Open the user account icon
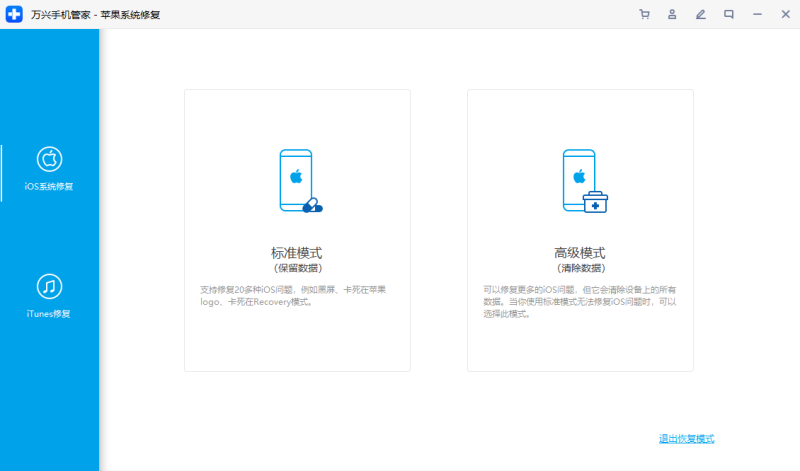This screenshot has width=800, height=471. click(672, 14)
